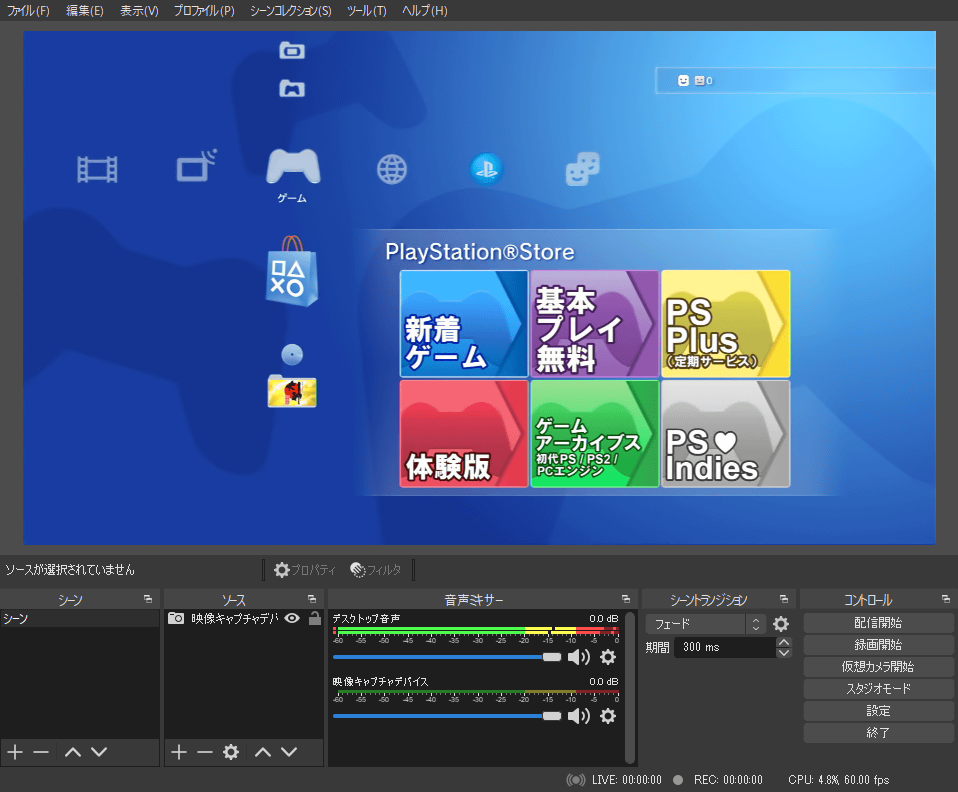958x792 pixels.
Task: Select 映像キャプチャデバイス source row
Action: click(244, 618)
